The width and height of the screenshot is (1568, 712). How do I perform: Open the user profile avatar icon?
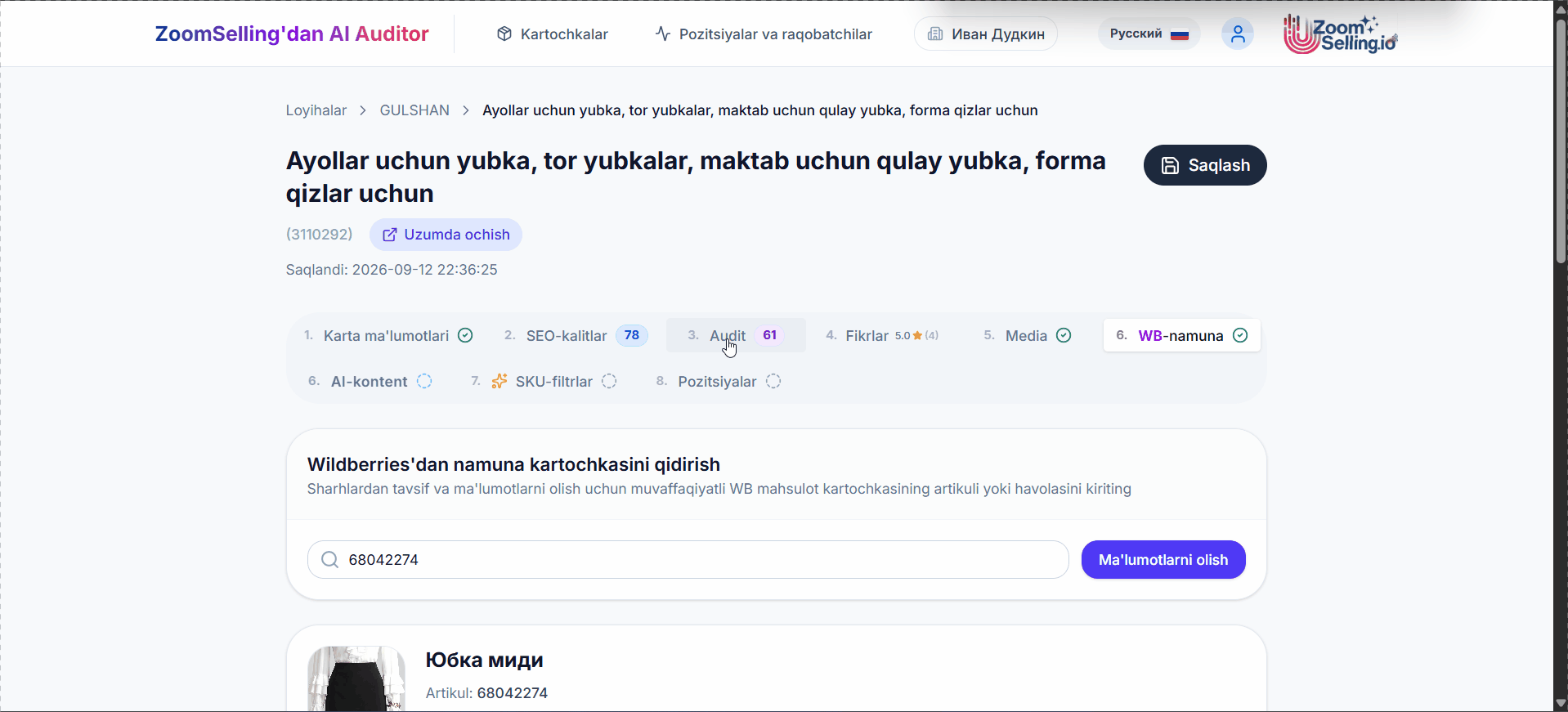1237,34
